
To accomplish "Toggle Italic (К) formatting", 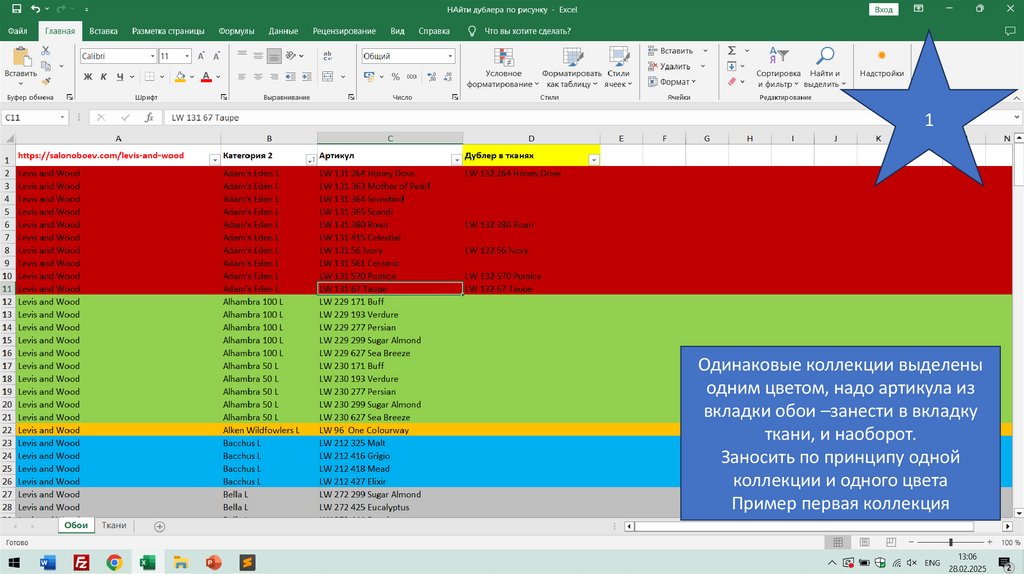I will (105, 77).
